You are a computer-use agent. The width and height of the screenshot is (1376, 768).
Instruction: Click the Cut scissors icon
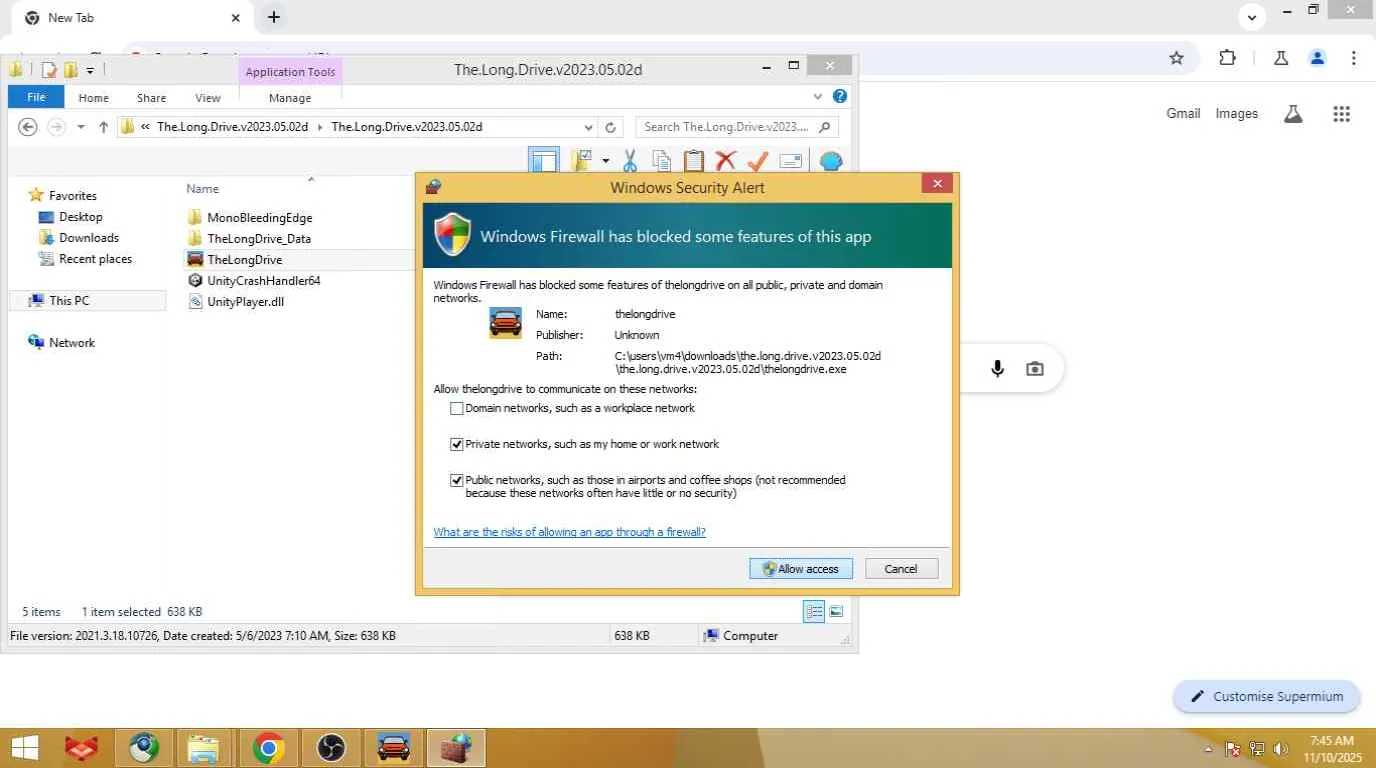pyautogui.click(x=630, y=161)
